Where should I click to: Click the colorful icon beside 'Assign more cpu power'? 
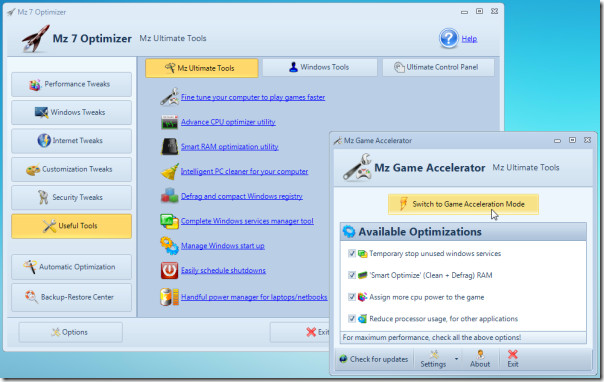[x=362, y=297]
